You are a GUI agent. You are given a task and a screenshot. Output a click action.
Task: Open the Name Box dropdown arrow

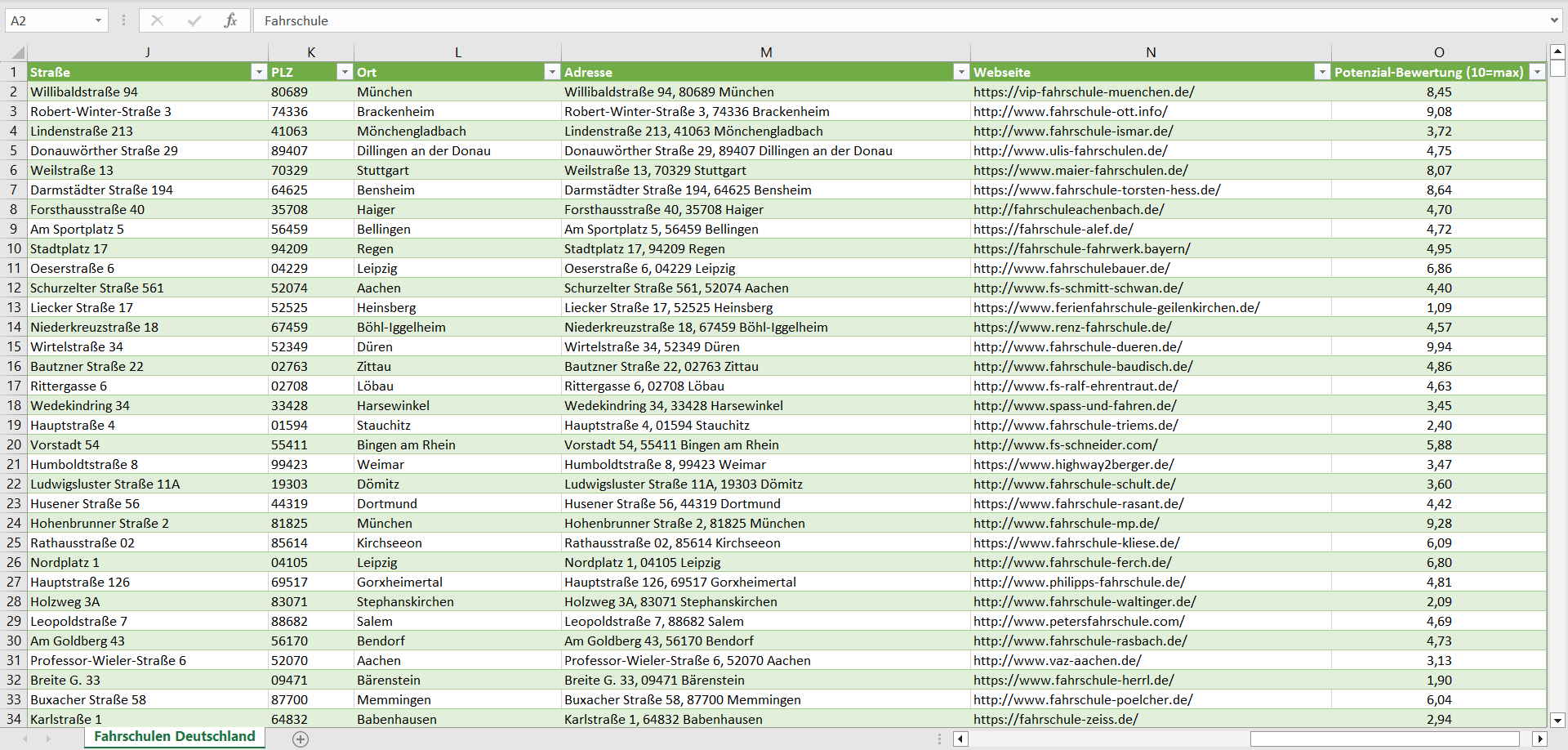(98, 20)
